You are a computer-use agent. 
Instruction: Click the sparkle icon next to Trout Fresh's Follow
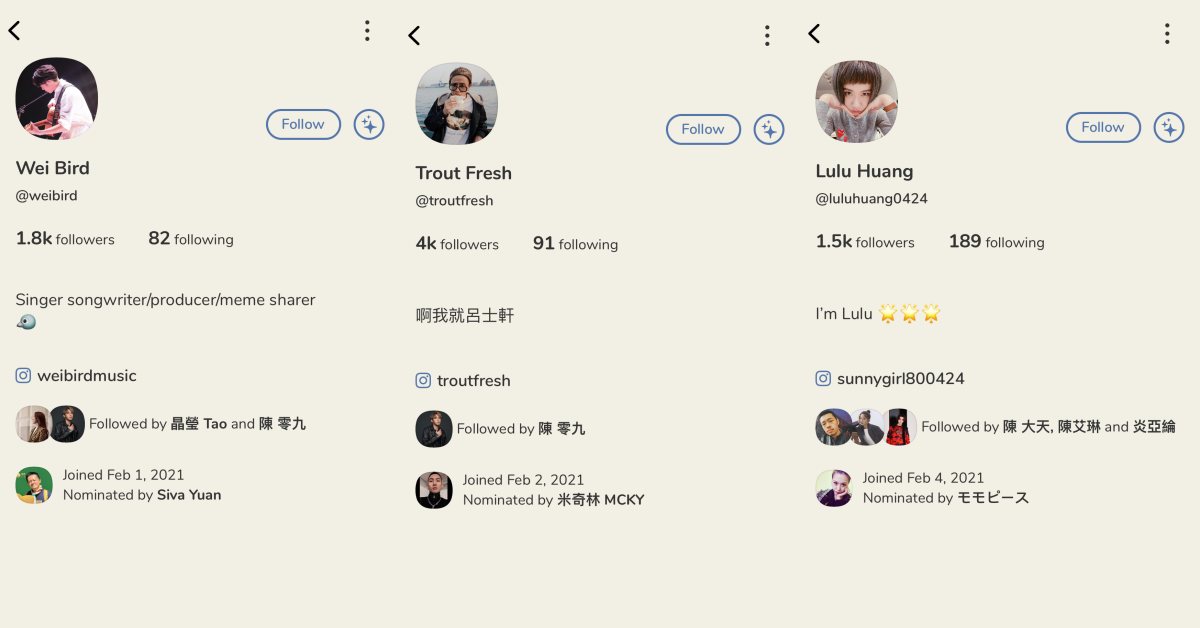point(769,130)
